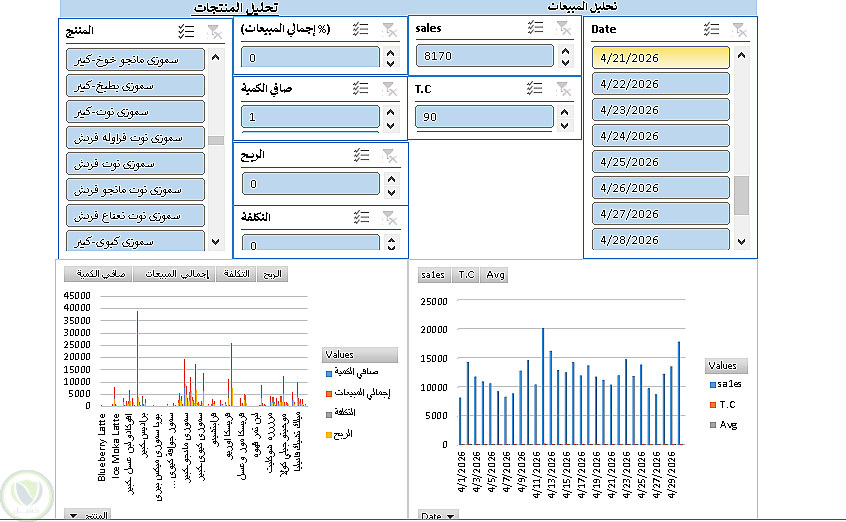
Task: Toggle multi-select in the T.C slicer
Action: (534, 88)
